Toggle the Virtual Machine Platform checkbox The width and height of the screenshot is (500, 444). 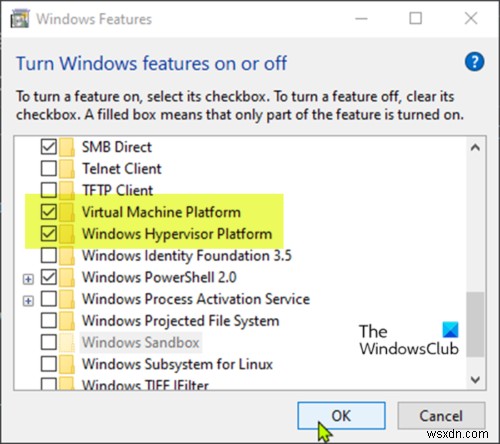(49, 212)
